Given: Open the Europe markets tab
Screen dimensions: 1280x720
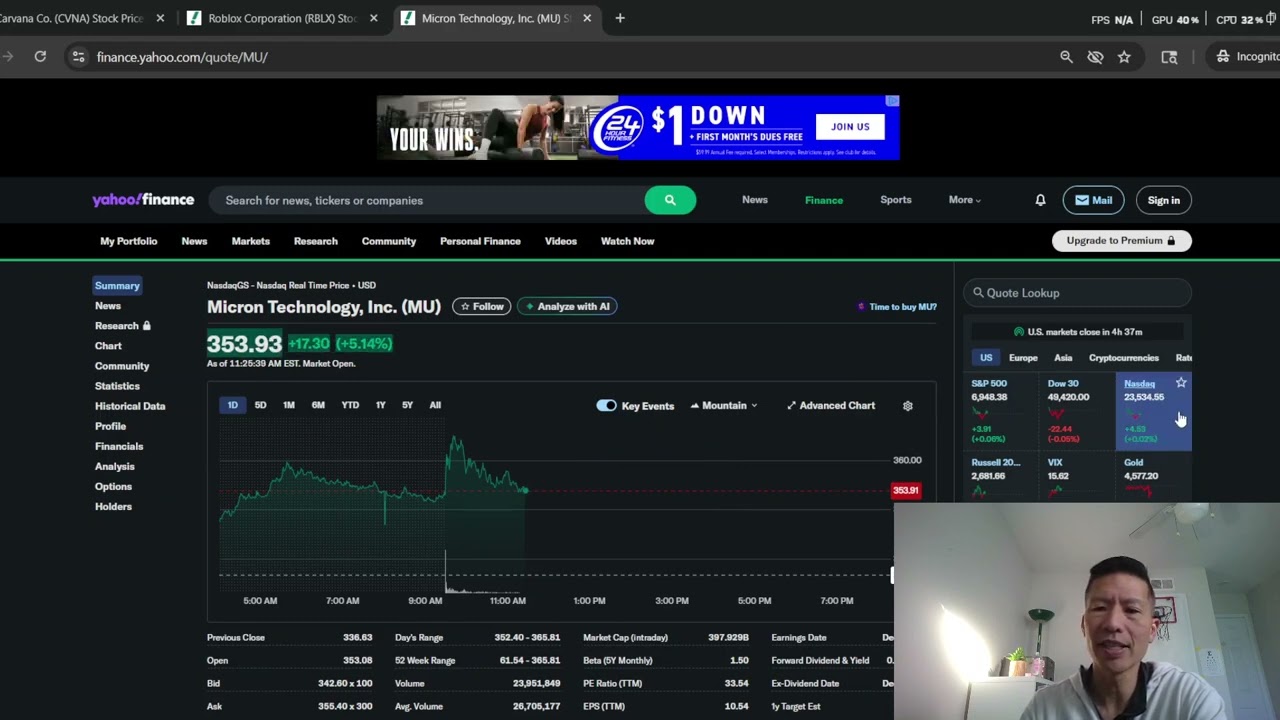Looking at the screenshot, I should (1023, 358).
